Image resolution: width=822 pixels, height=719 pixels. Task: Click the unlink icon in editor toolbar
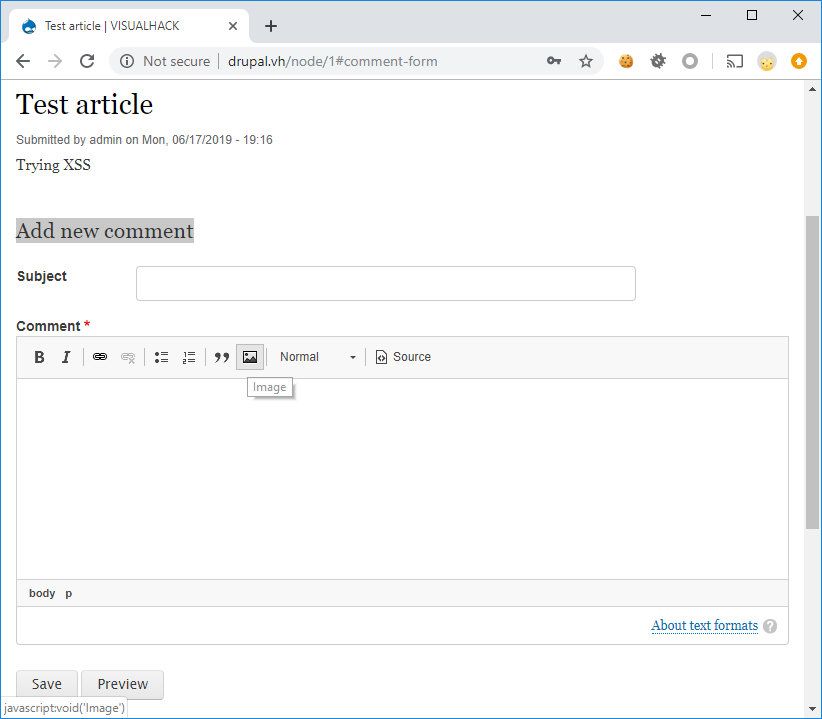click(128, 357)
